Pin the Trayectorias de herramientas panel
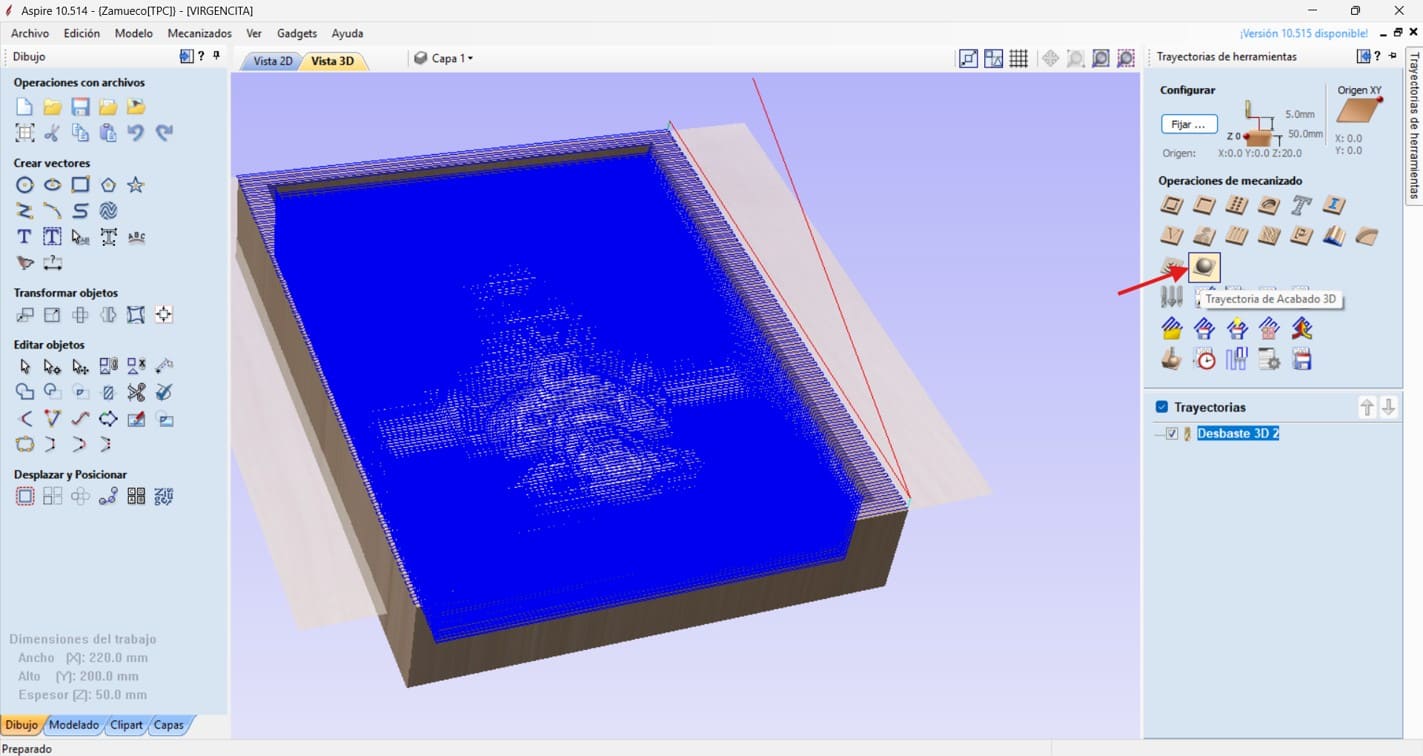The height and width of the screenshot is (756, 1423). tap(1392, 57)
